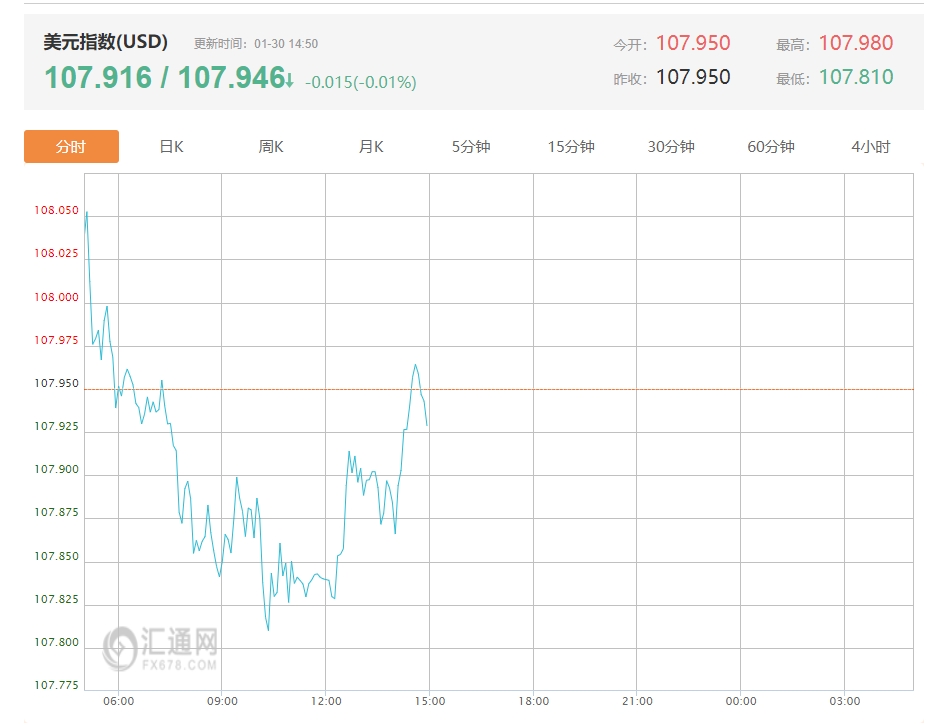The width and height of the screenshot is (927, 726).
Task: Select the 分时 chart tab
Action: point(71,147)
